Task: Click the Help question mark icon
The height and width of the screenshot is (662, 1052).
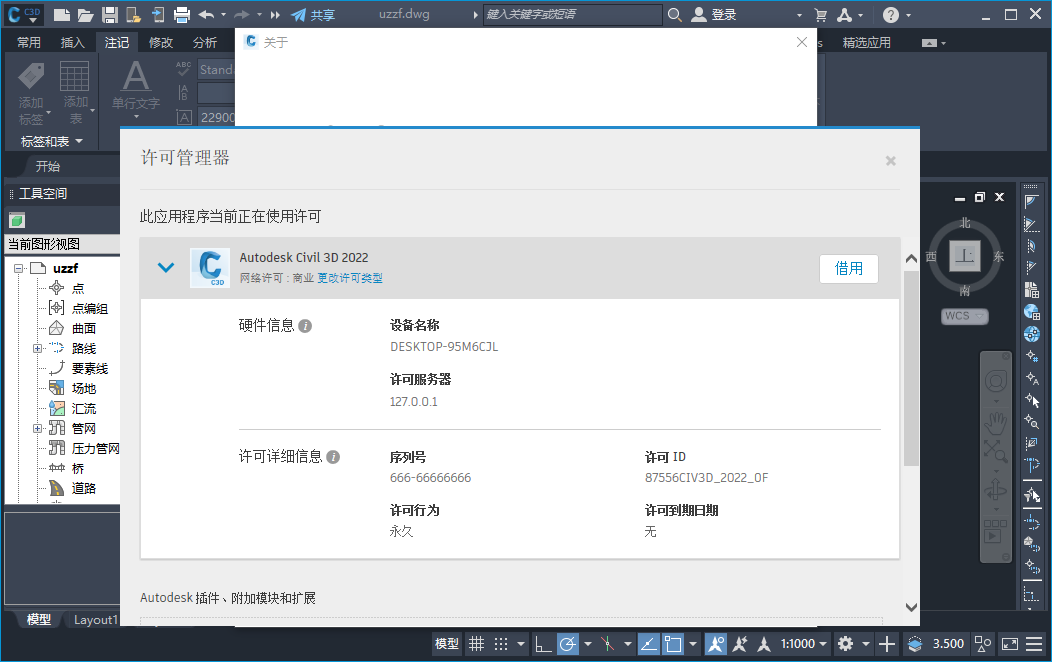Action: [x=891, y=15]
